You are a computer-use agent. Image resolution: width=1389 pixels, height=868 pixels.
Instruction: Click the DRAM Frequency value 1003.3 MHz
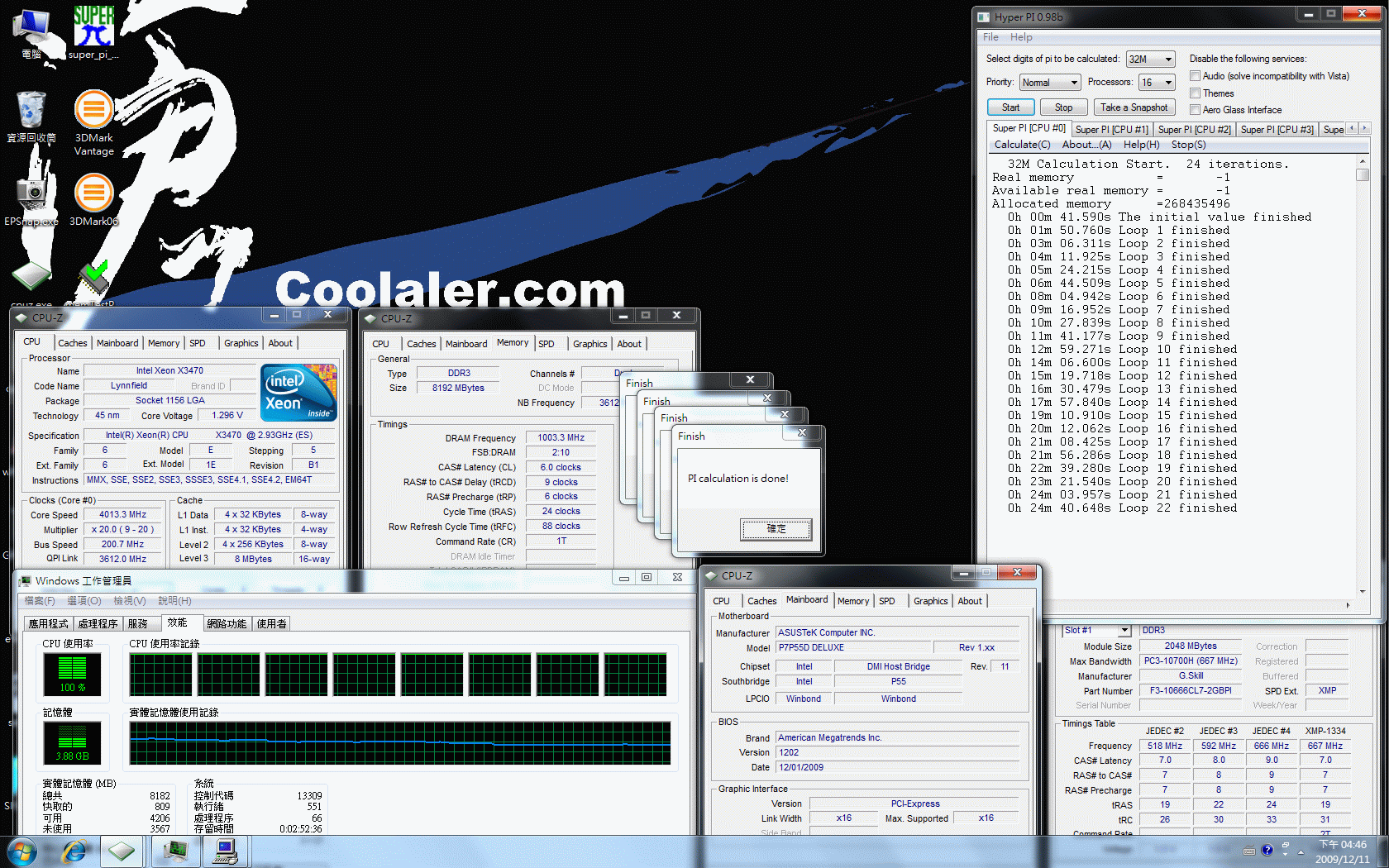pos(561,437)
